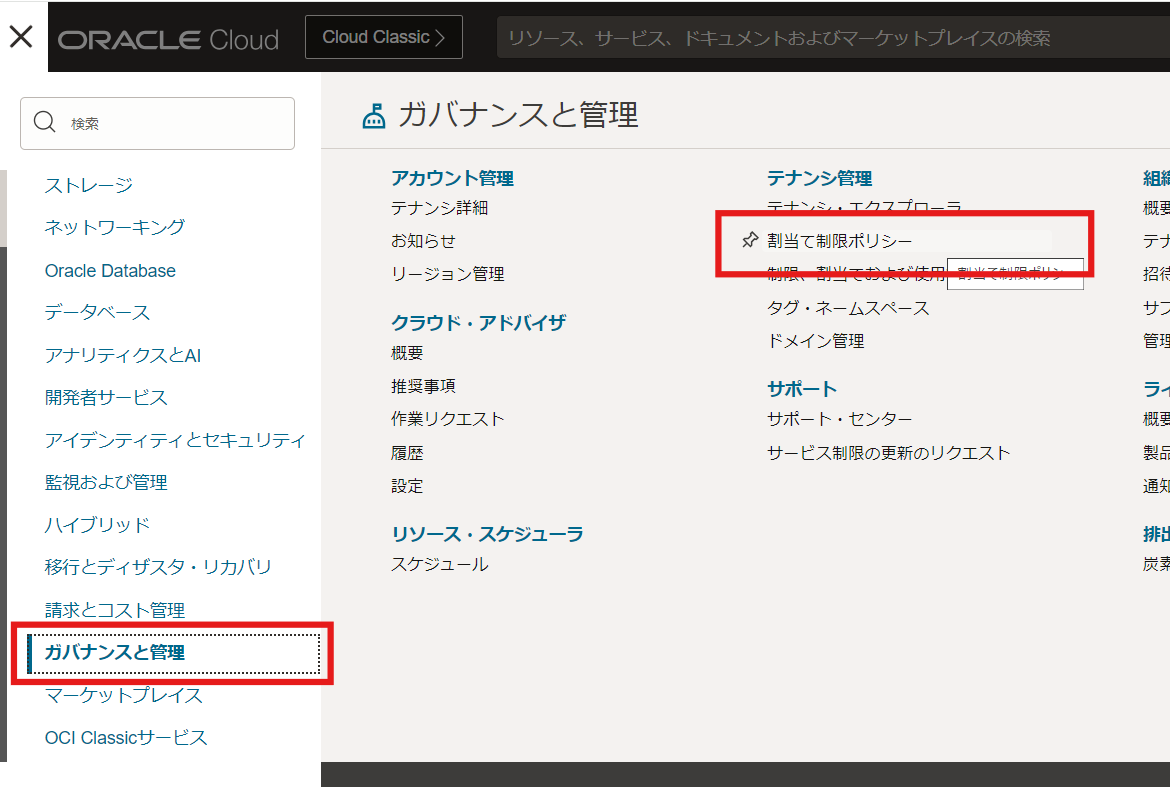This screenshot has width=1170, height=787.
Task: Open サポート・センター link
Action: 839,419
